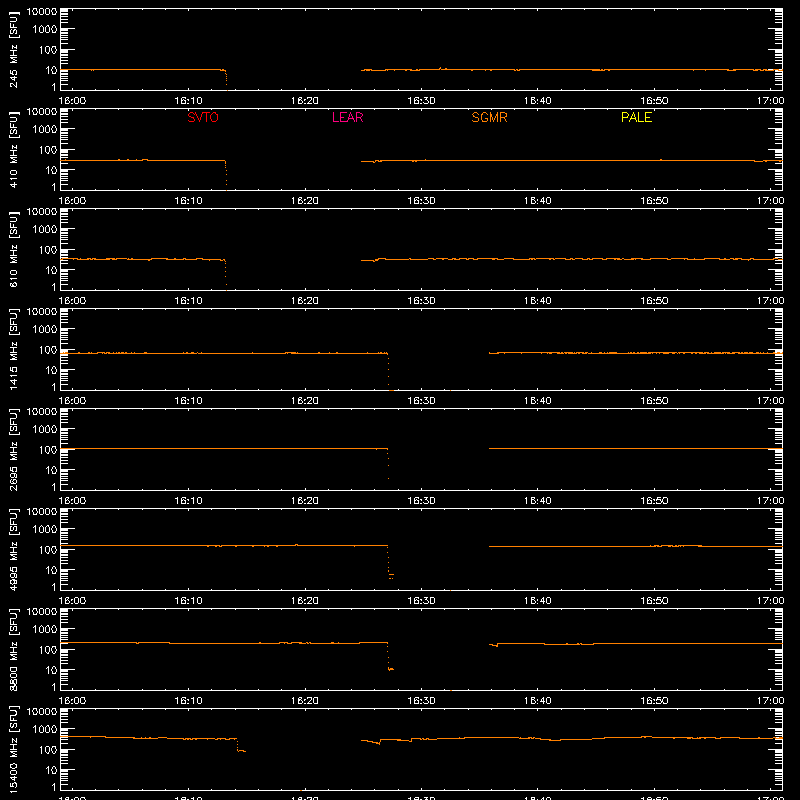
Task: Click the yellow PALE station label
Action: [636, 117]
